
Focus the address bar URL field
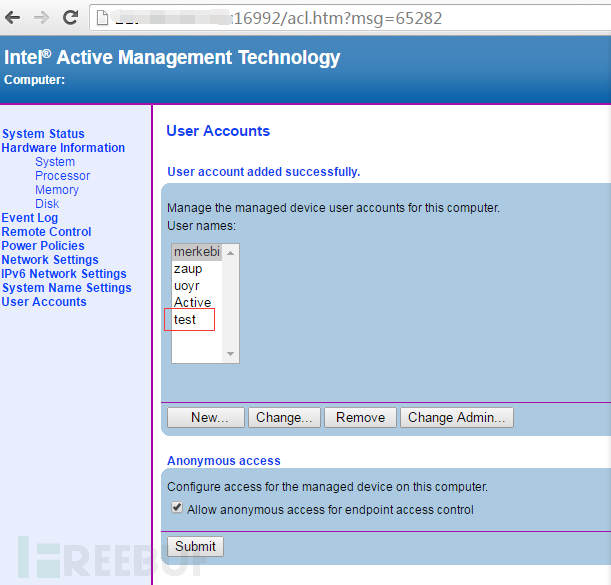tap(351, 18)
